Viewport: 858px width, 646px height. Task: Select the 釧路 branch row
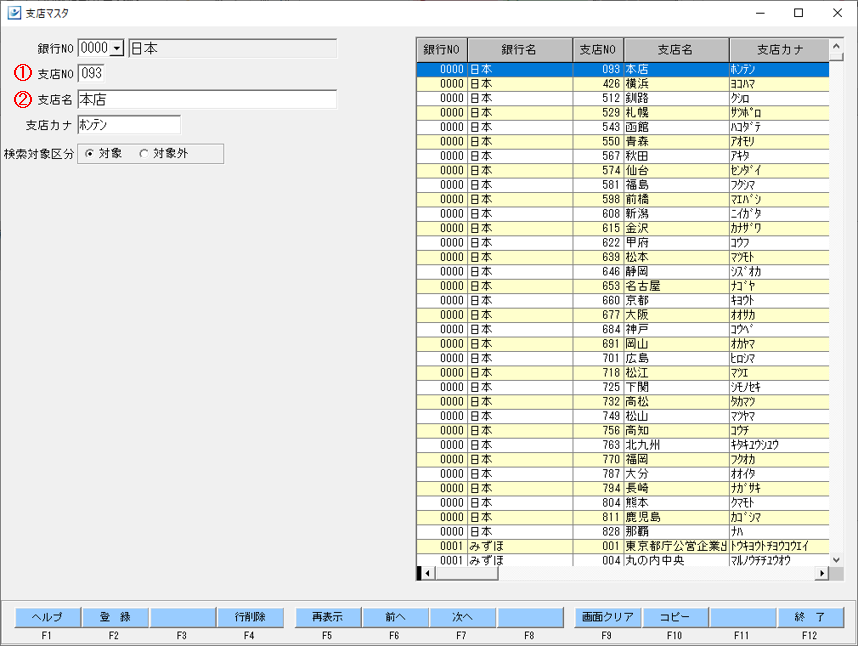click(623, 98)
